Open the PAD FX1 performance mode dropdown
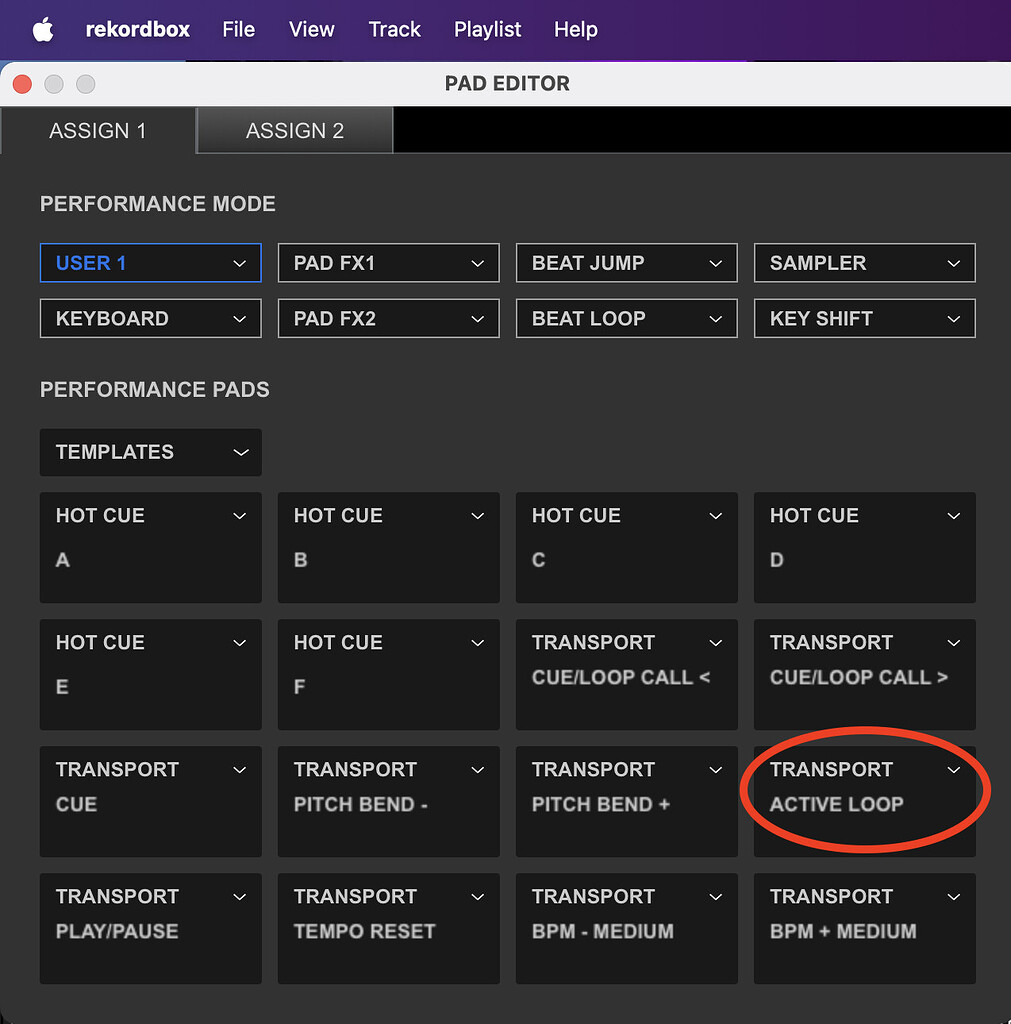1011x1024 pixels. tap(388, 262)
